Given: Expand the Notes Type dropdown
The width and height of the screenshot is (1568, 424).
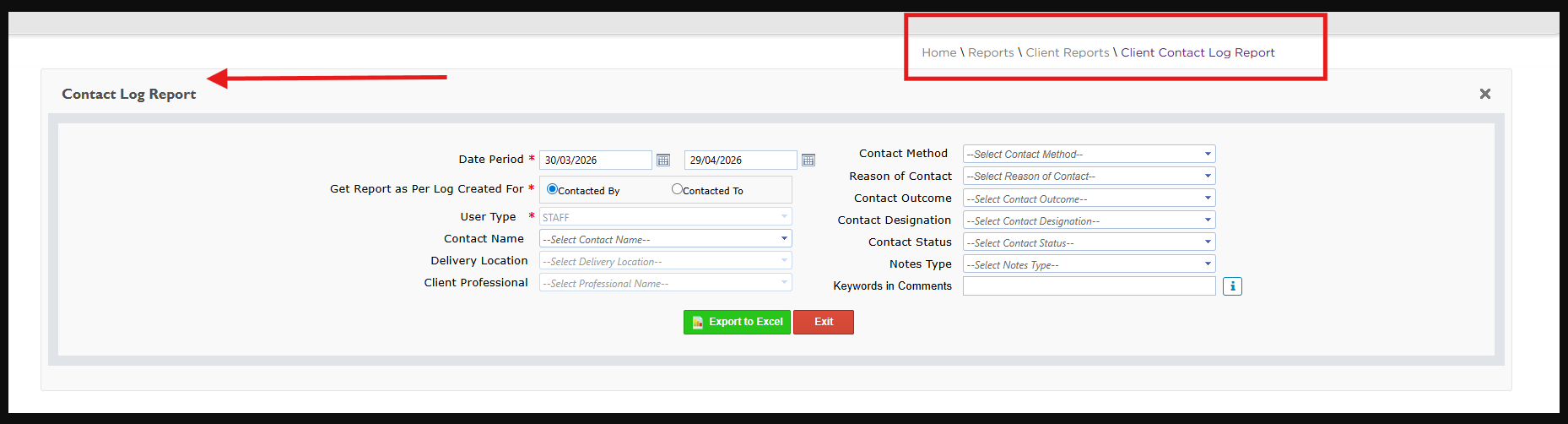Looking at the screenshot, I should 1089,264.
